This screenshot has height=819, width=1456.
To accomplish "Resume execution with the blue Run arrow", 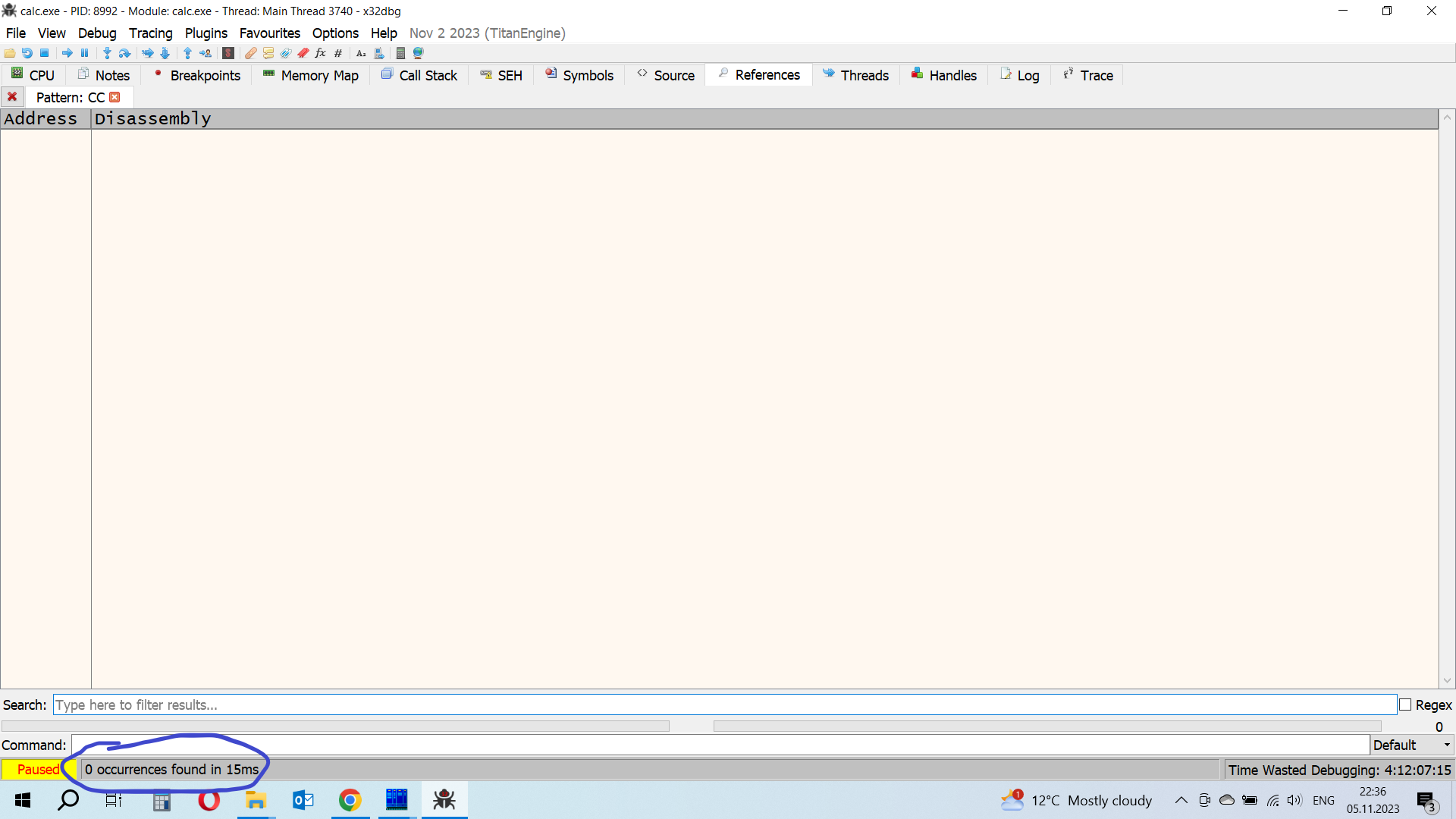I will (x=67, y=53).
